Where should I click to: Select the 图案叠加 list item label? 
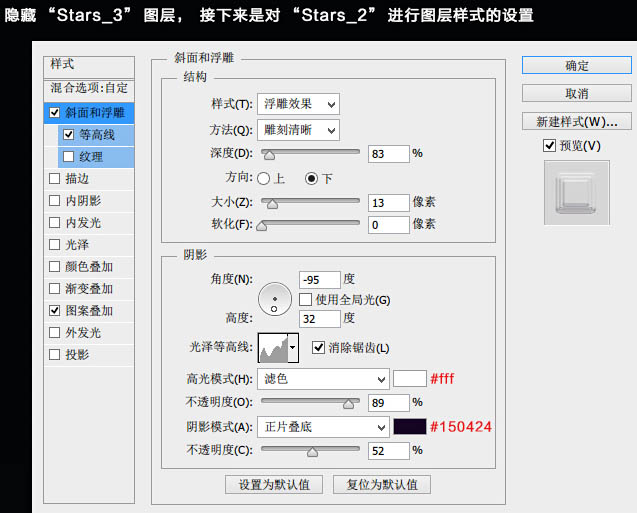pyautogui.click(x=89, y=311)
